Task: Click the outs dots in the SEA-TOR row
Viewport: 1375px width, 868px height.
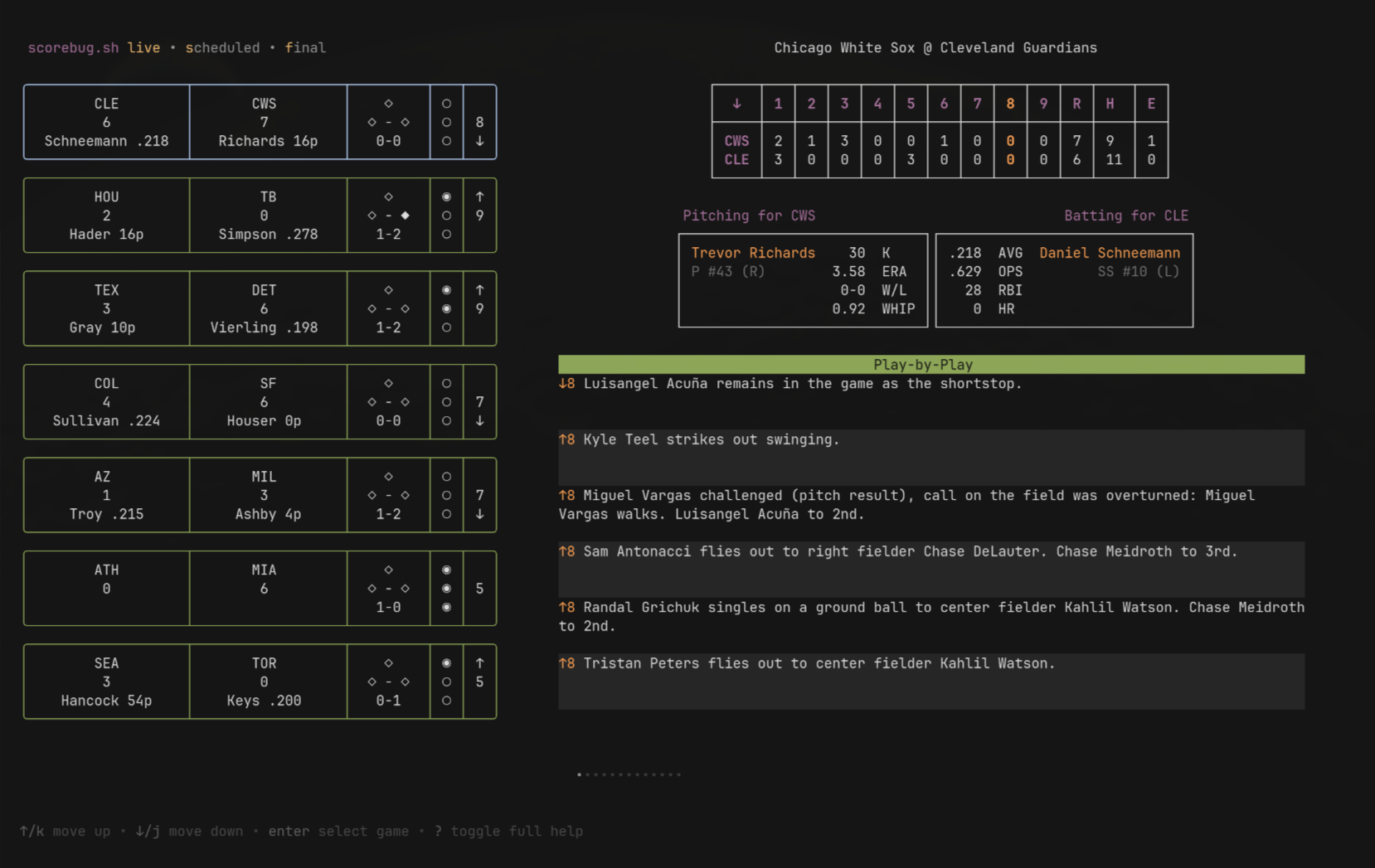Action: pyautogui.click(x=446, y=681)
